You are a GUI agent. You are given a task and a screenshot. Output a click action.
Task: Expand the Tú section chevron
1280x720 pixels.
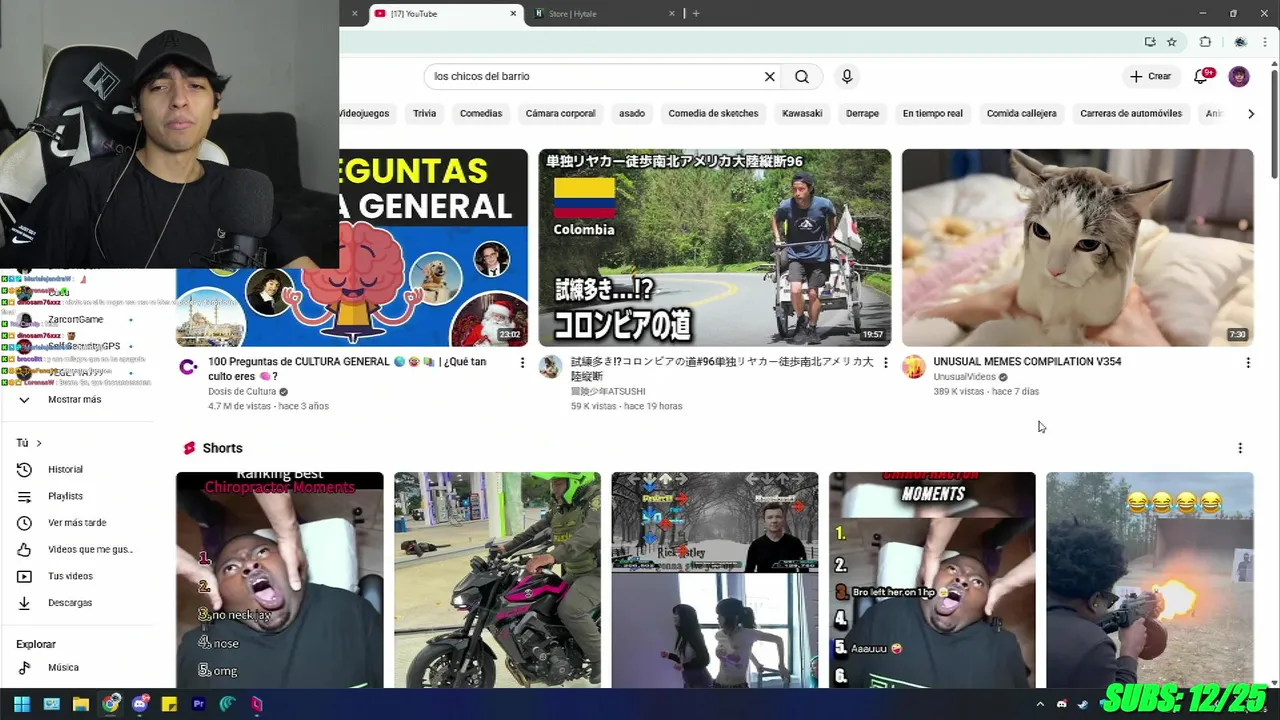[x=39, y=443]
